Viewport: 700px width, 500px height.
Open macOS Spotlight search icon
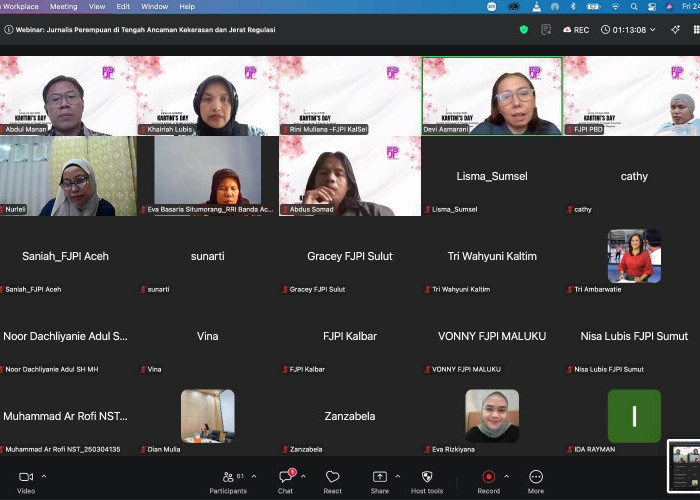pyautogui.click(x=634, y=7)
